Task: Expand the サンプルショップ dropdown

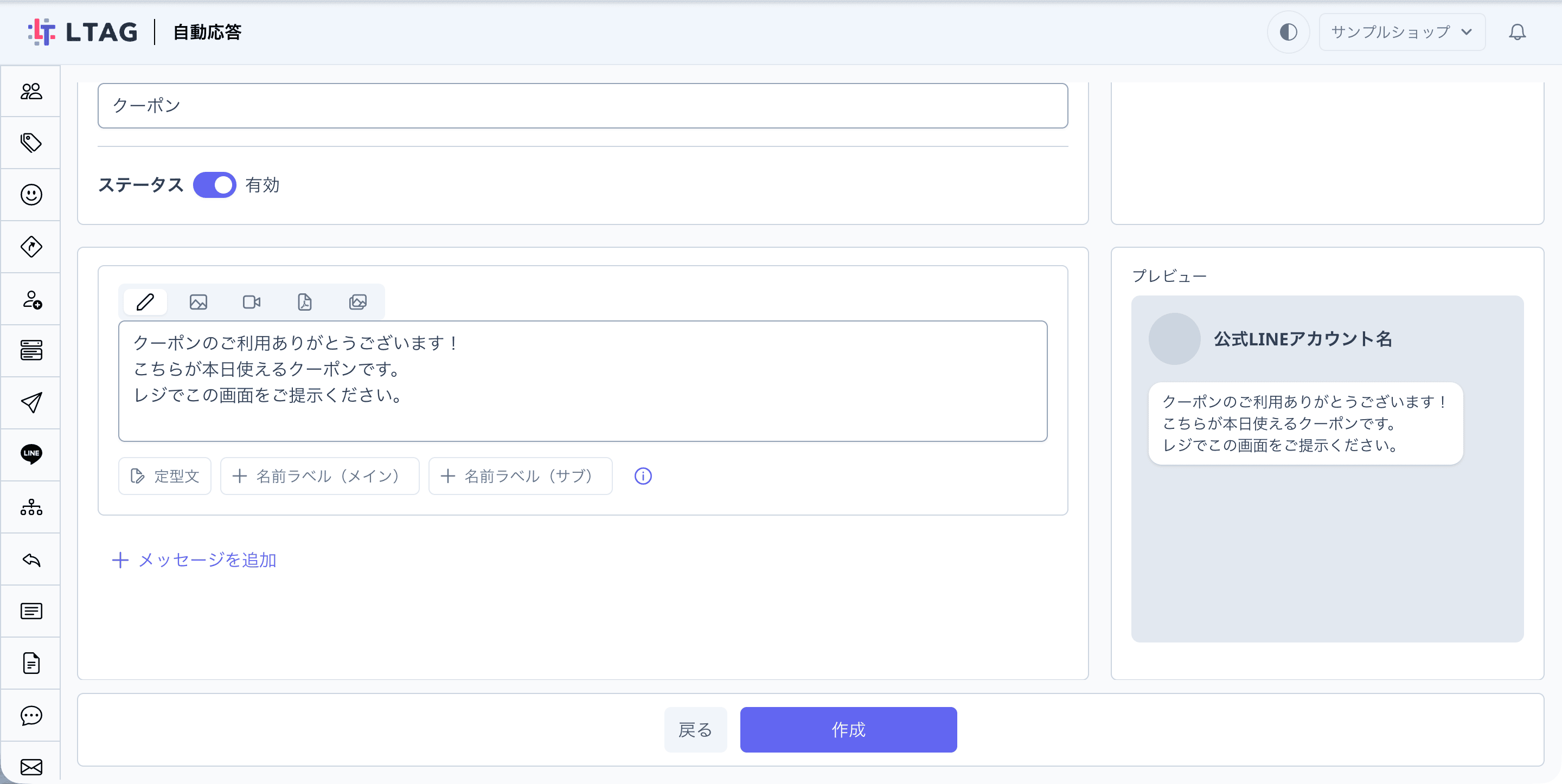Action: click(x=1402, y=31)
